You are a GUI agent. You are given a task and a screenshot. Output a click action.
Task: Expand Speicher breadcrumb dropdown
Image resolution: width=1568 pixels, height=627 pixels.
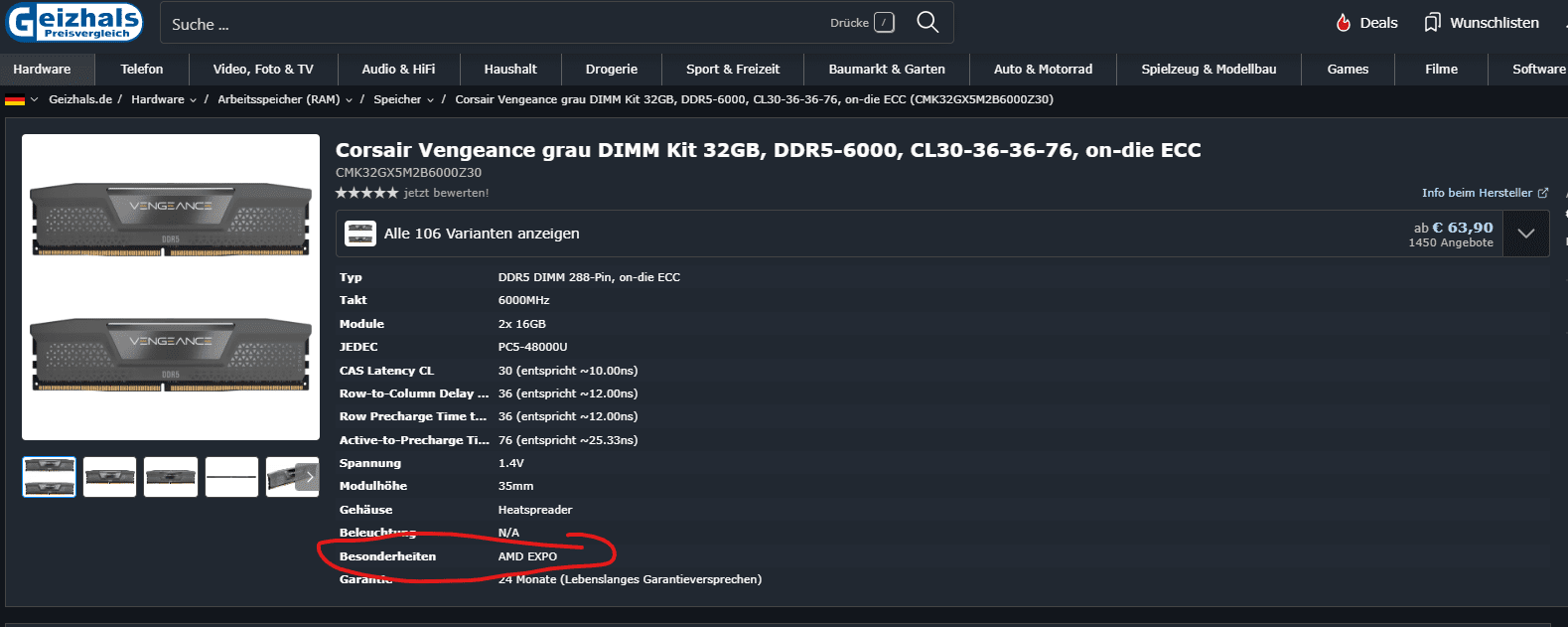pos(430,100)
